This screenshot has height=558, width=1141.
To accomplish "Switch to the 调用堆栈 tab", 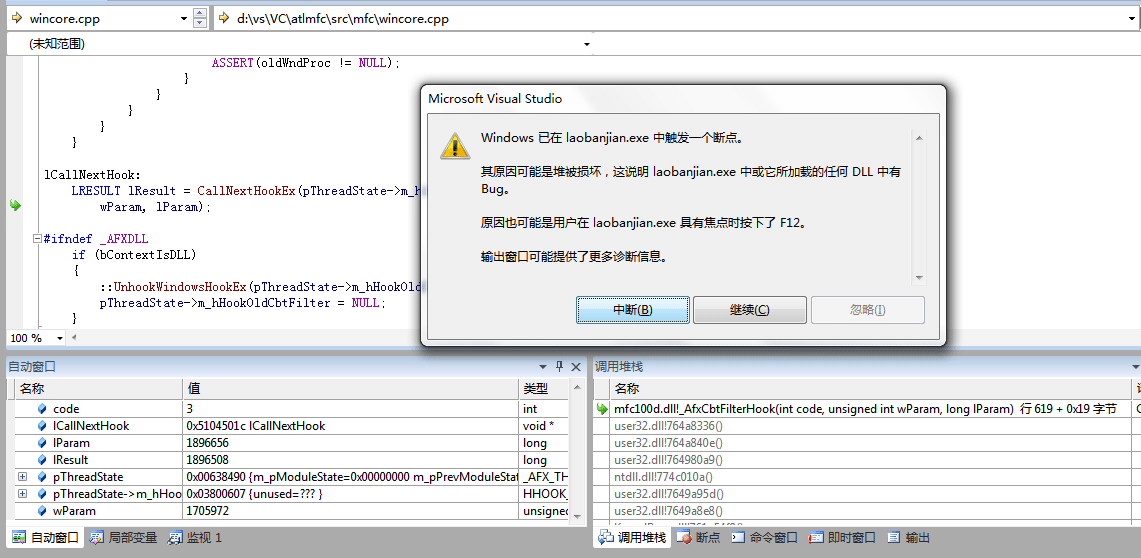I will click(632, 538).
